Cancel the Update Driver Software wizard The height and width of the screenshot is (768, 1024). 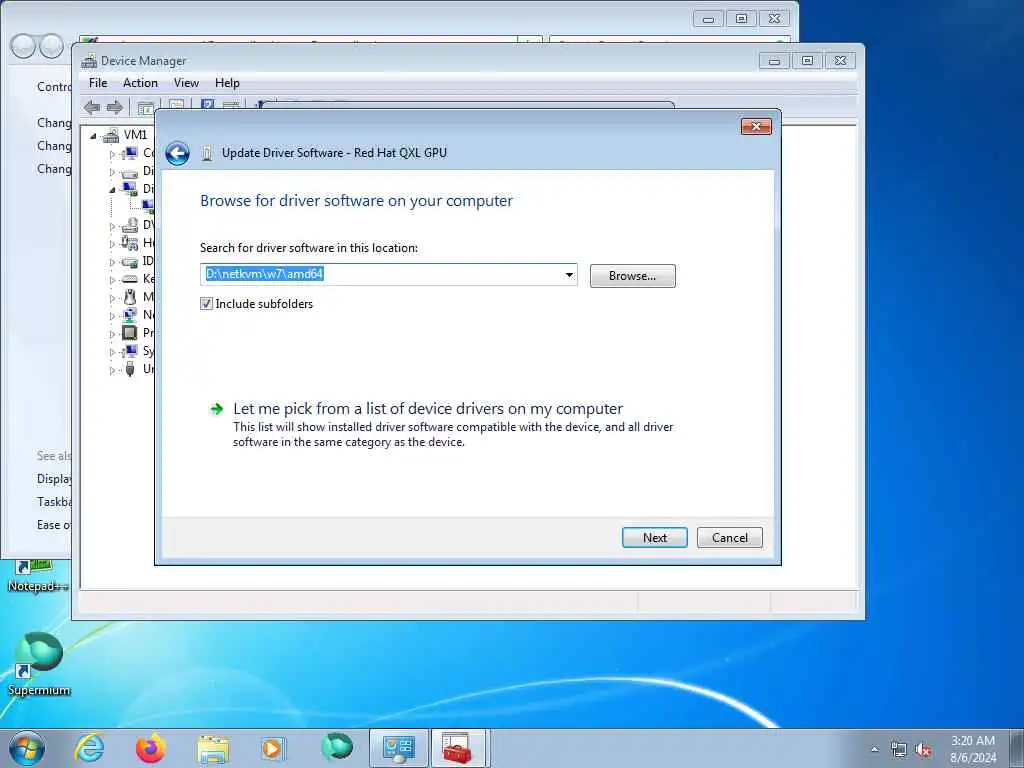tap(729, 537)
